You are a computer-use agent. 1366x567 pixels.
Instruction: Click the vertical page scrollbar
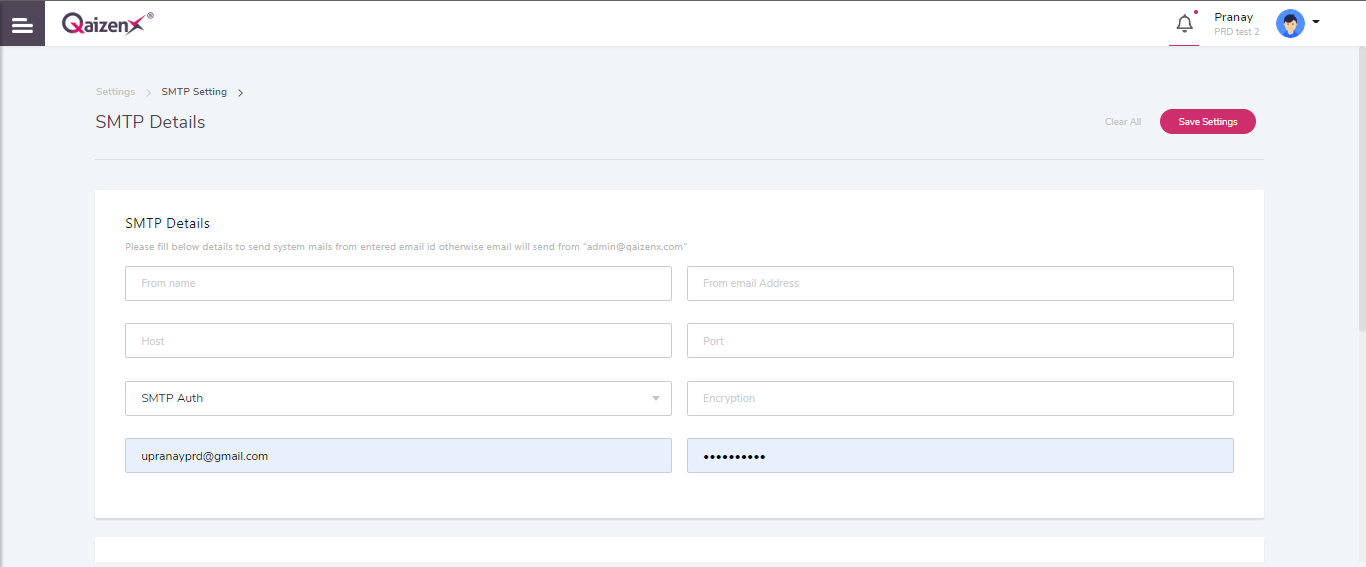tap(1361, 200)
